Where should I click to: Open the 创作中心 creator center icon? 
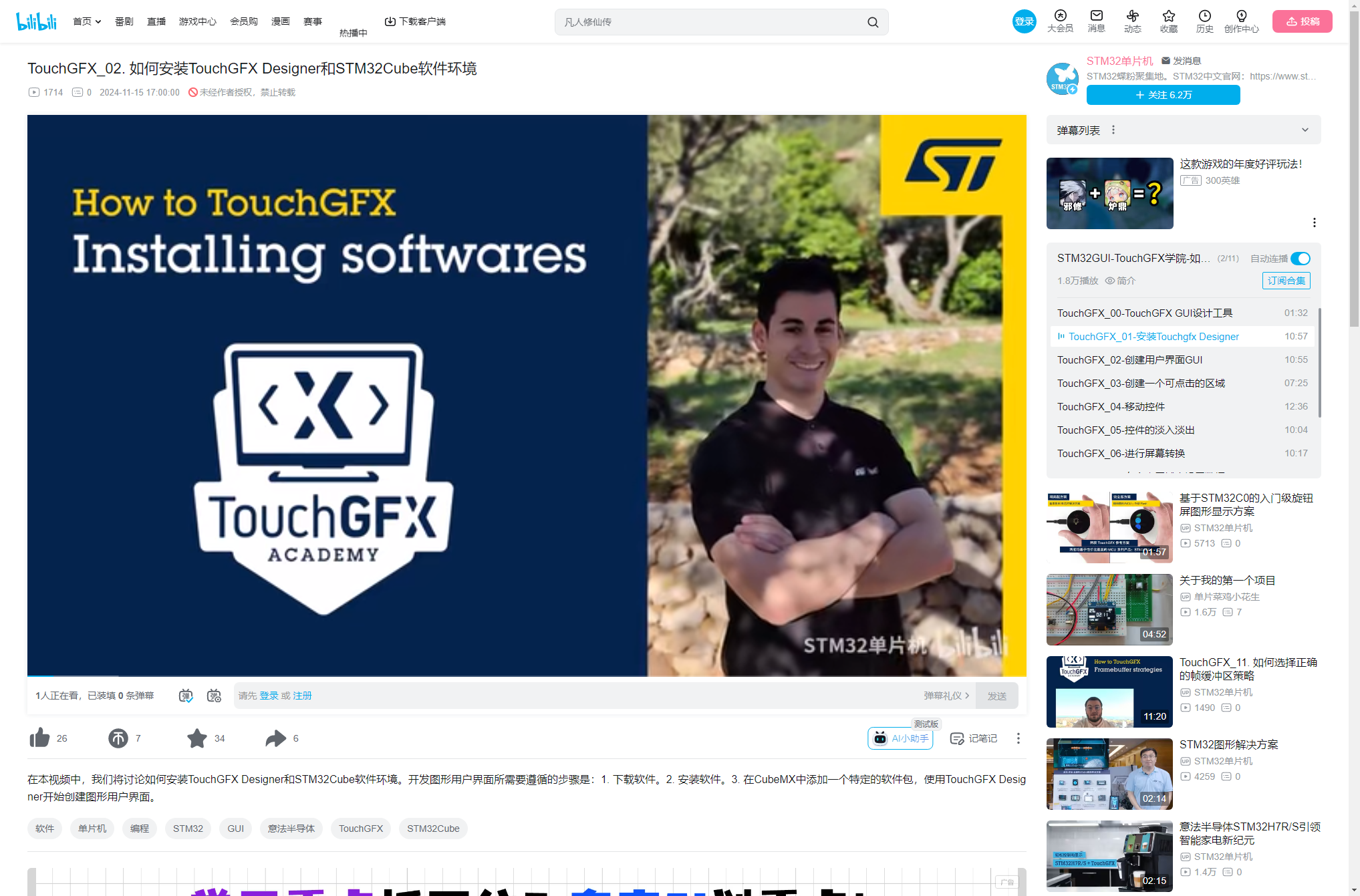[x=1242, y=21]
